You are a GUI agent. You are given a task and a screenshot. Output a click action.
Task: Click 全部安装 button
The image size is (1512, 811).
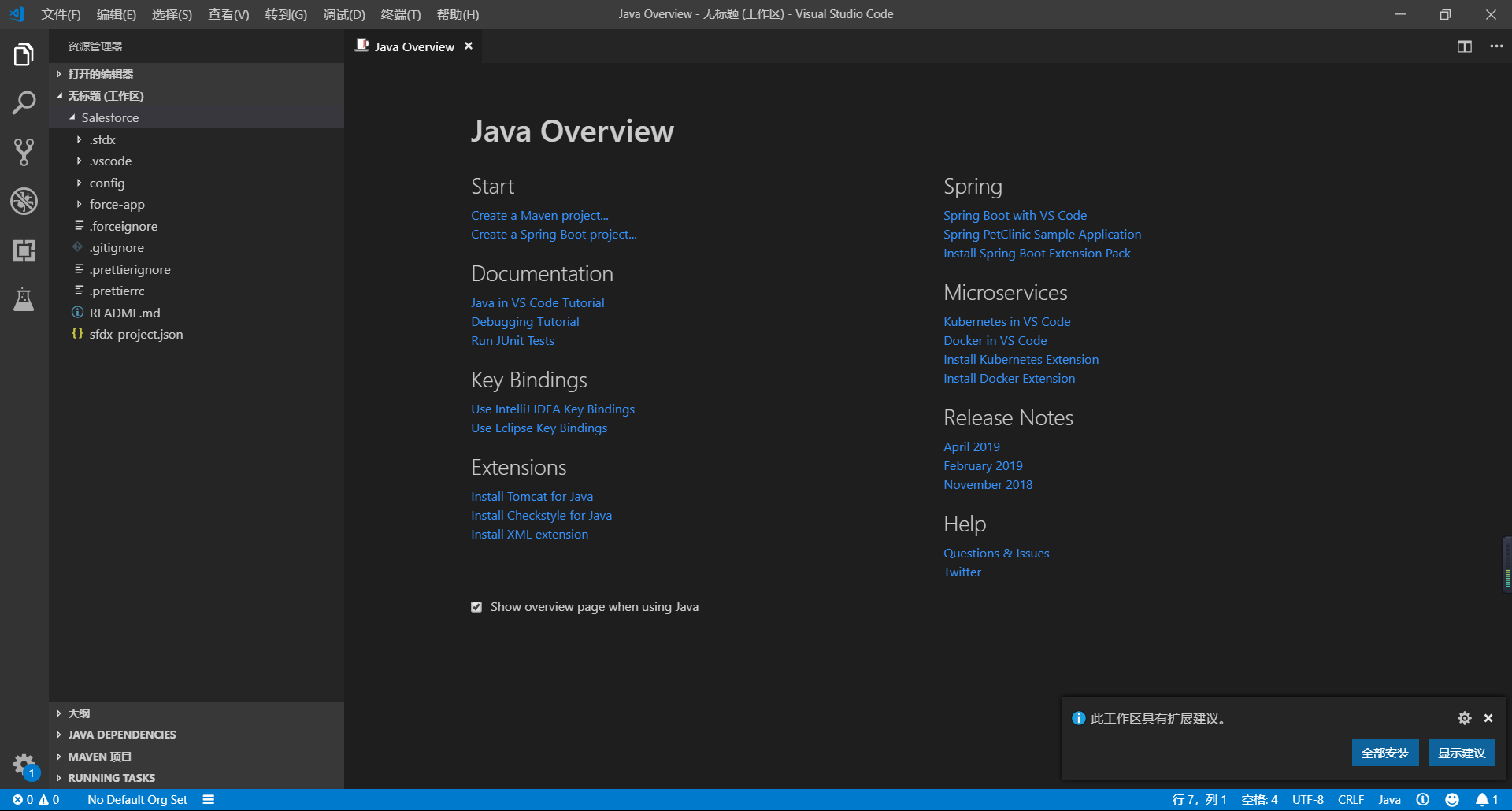(x=1385, y=753)
